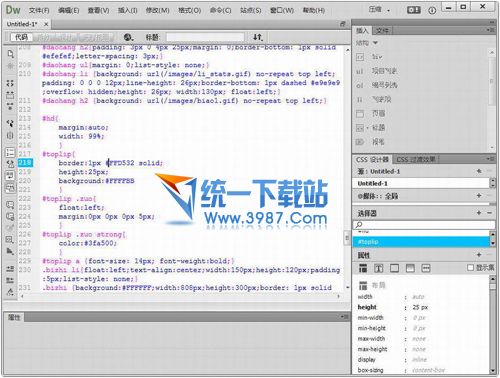Screen dimensions: 500x378
Task: Switch to 代码 code view
Action: [x=21, y=37]
